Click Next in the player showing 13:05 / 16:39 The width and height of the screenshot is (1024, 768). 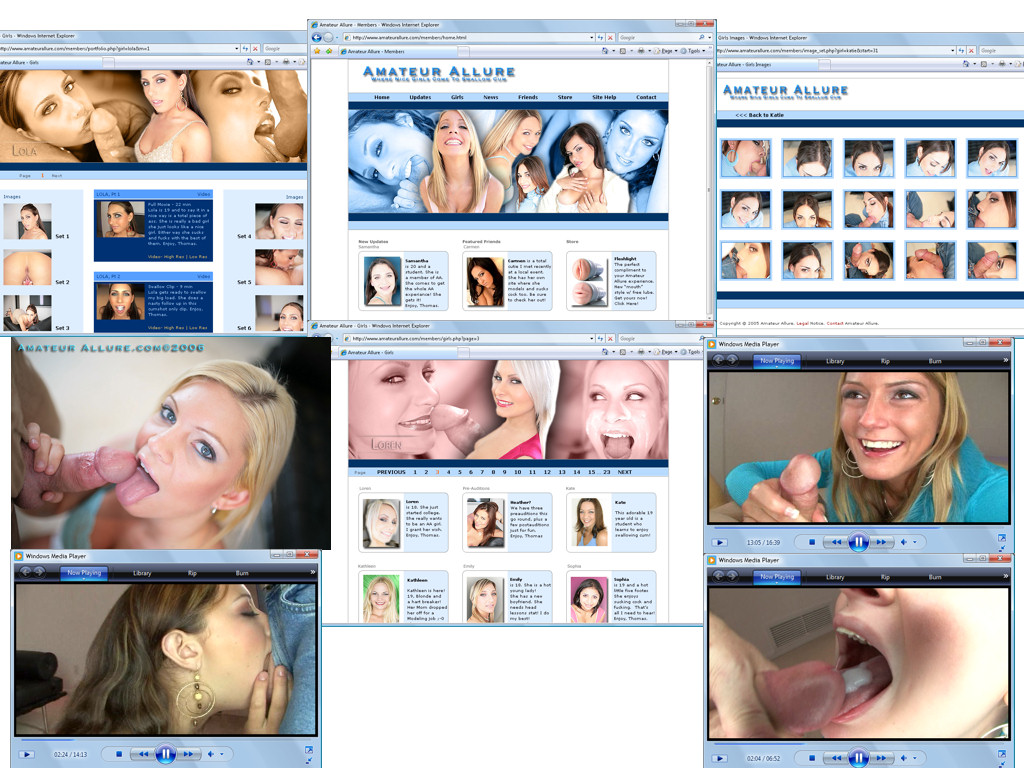coord(882,542)
